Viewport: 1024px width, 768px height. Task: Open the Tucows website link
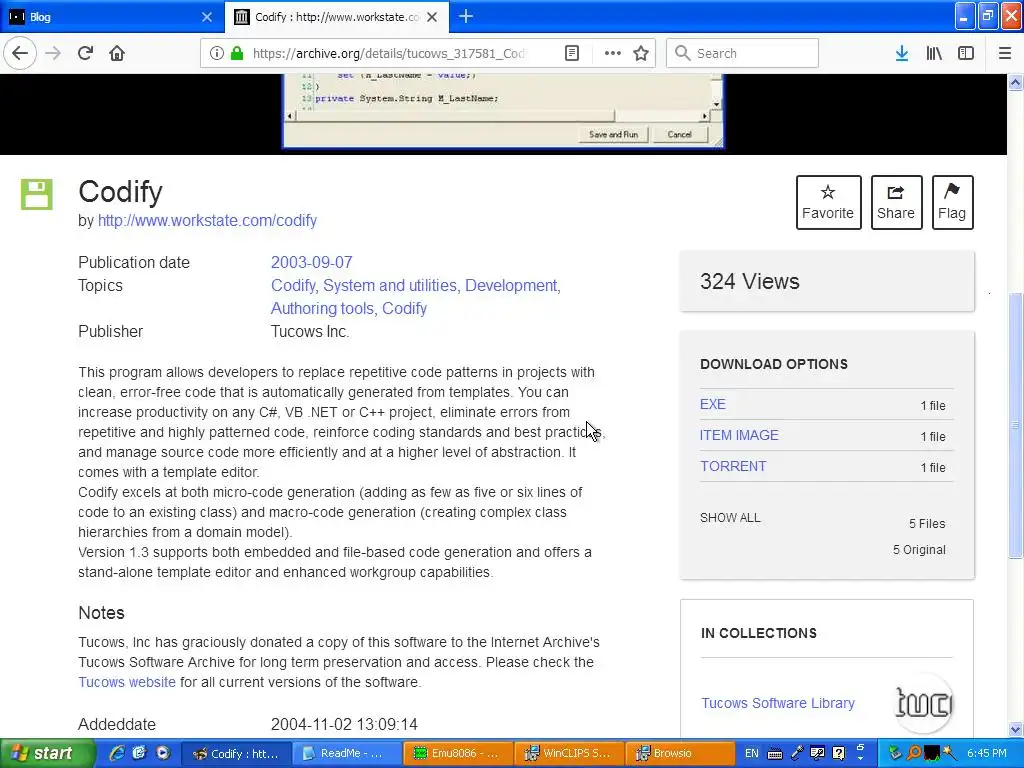pyautogui.click(x=127, y=682)
